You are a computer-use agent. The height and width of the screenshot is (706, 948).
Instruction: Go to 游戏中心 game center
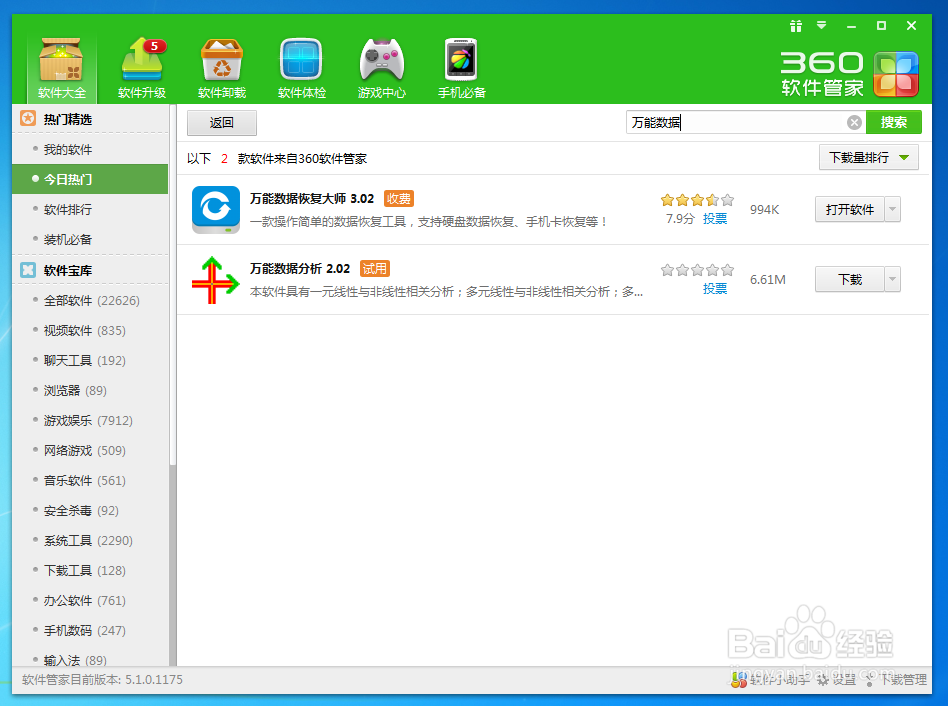(x=381, y=68)
